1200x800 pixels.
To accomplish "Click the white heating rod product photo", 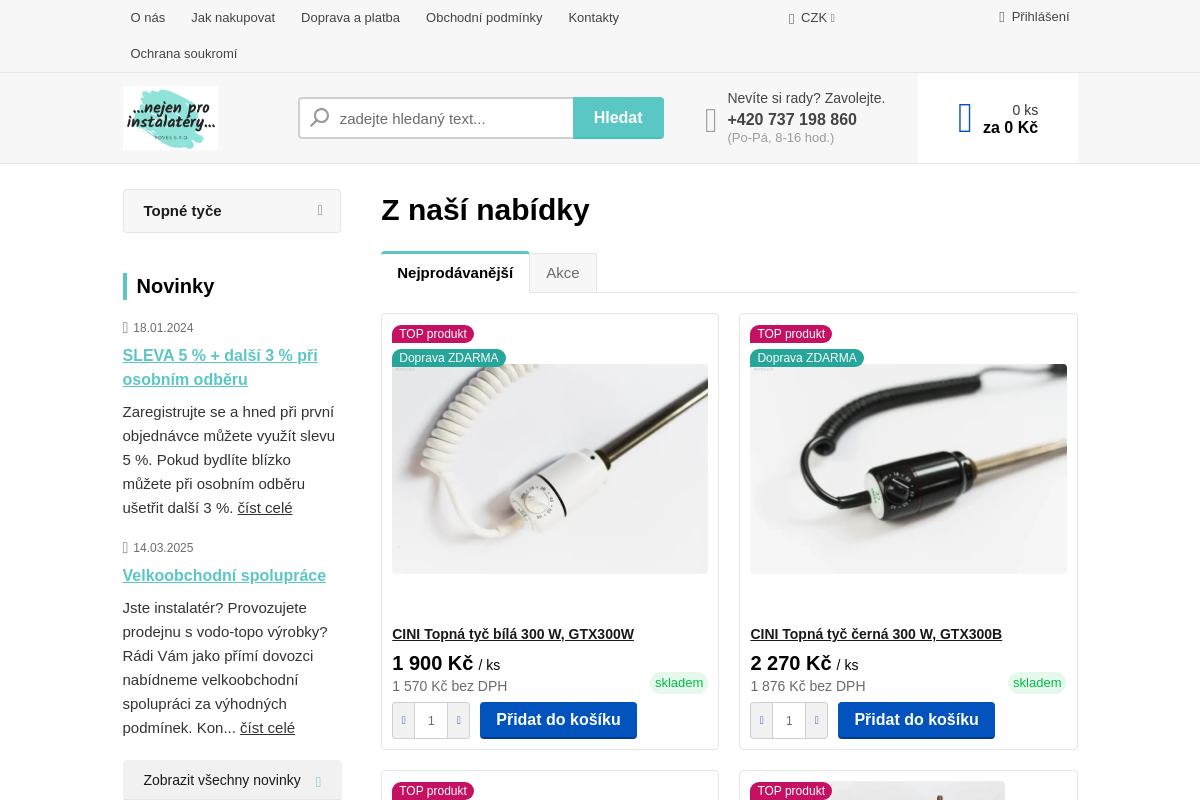I will pos(549,467).
